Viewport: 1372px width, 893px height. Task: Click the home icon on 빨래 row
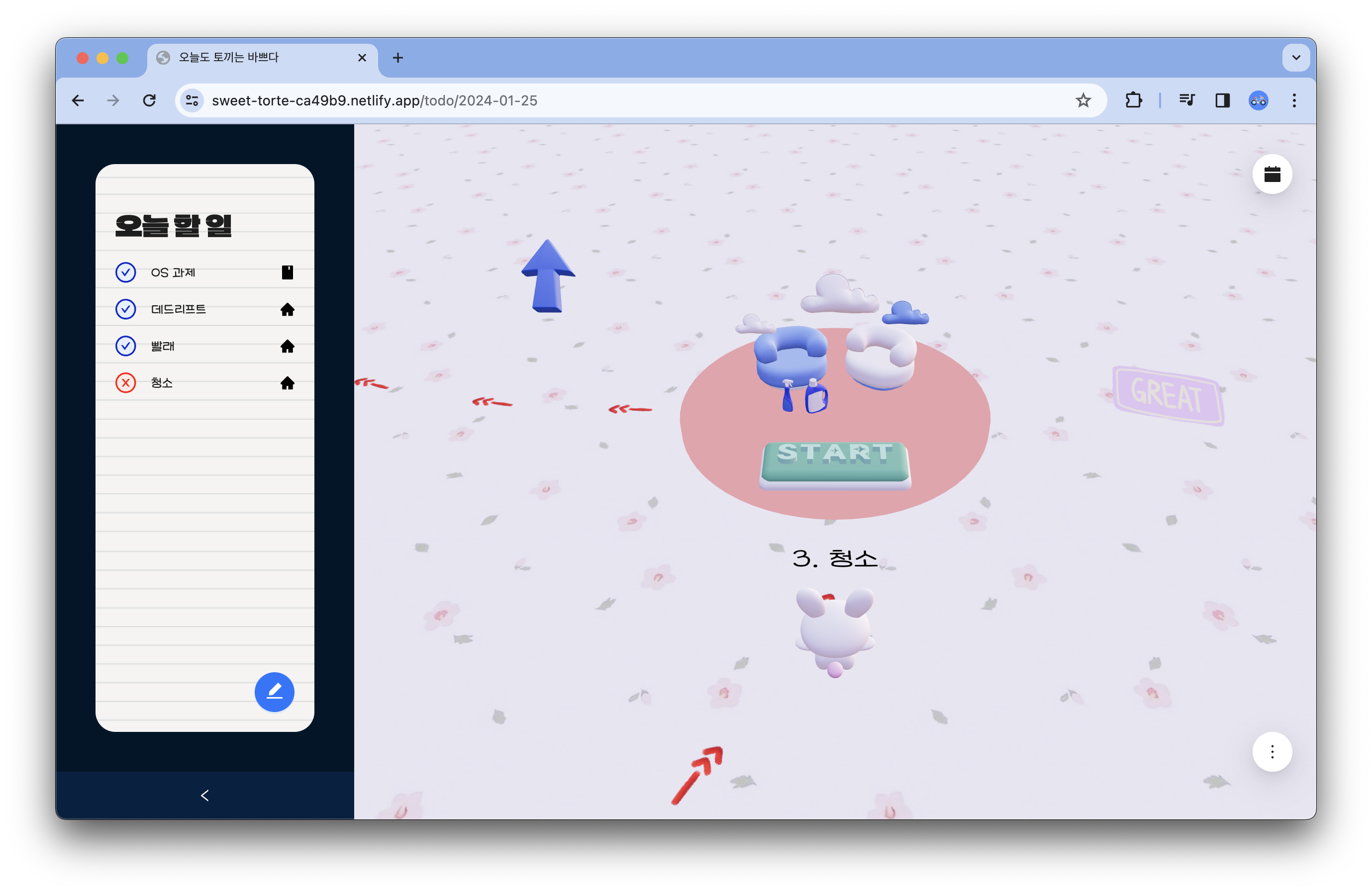coord(287,346)
